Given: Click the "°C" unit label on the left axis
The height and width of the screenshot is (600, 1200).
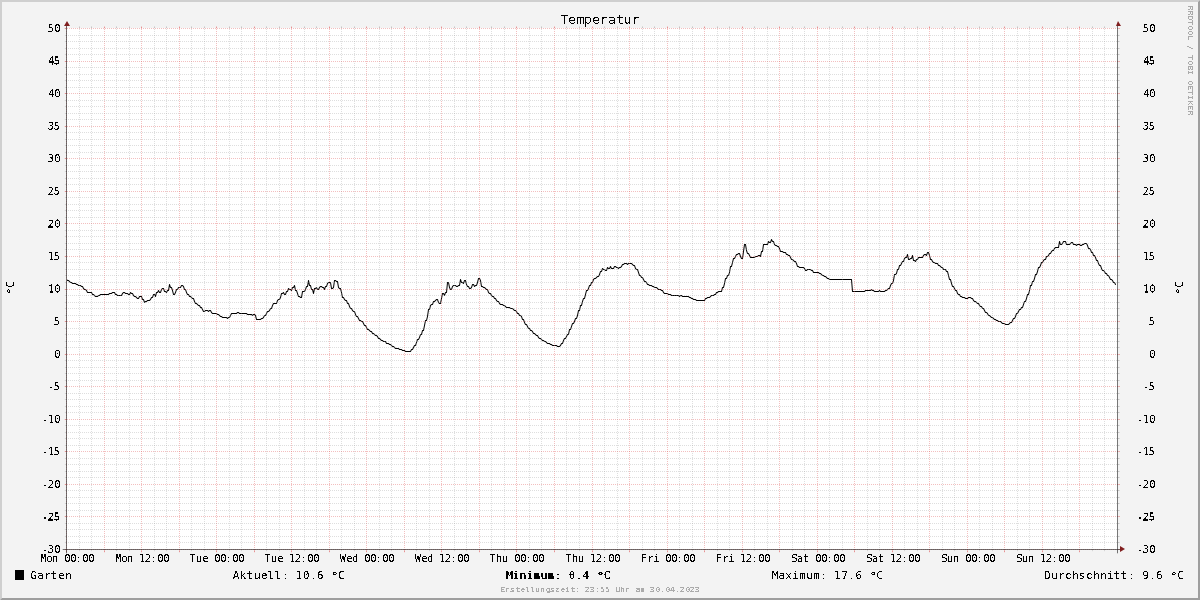Looking at the screenshot, I should 11,288.
